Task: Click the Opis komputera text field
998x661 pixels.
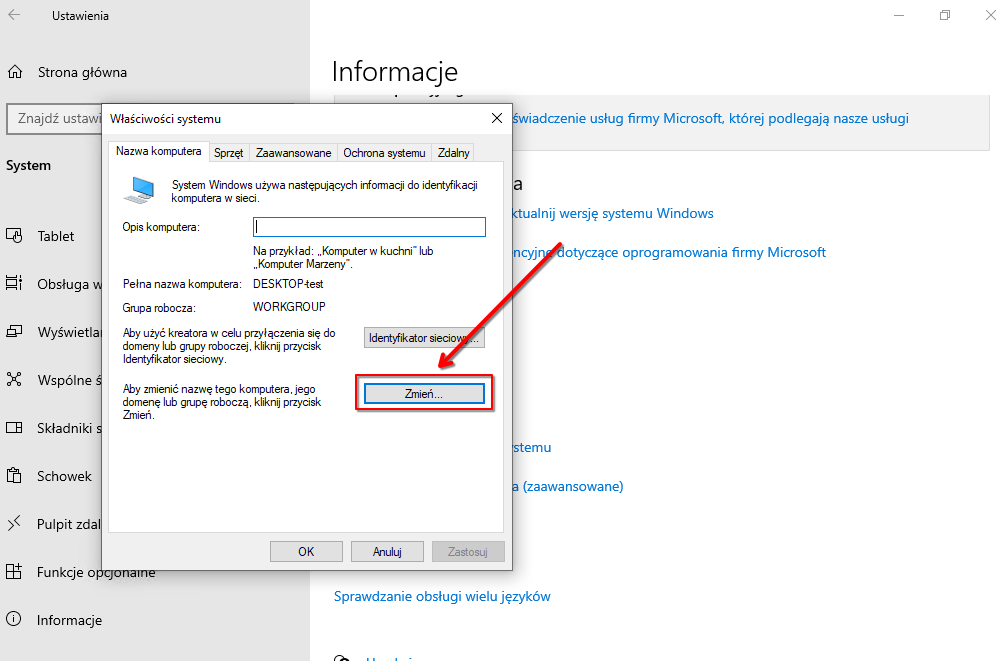Action: [370, 227]
